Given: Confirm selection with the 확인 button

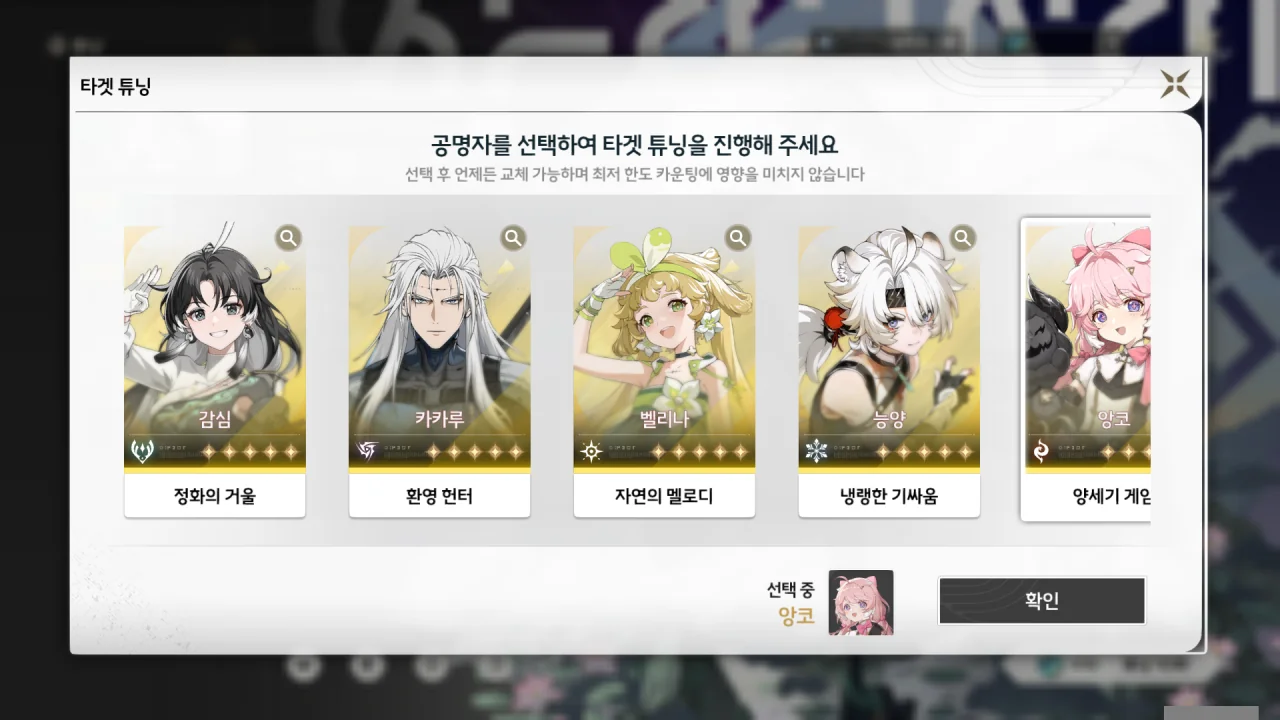Looking at the screenshot, I should point(1042,601).
